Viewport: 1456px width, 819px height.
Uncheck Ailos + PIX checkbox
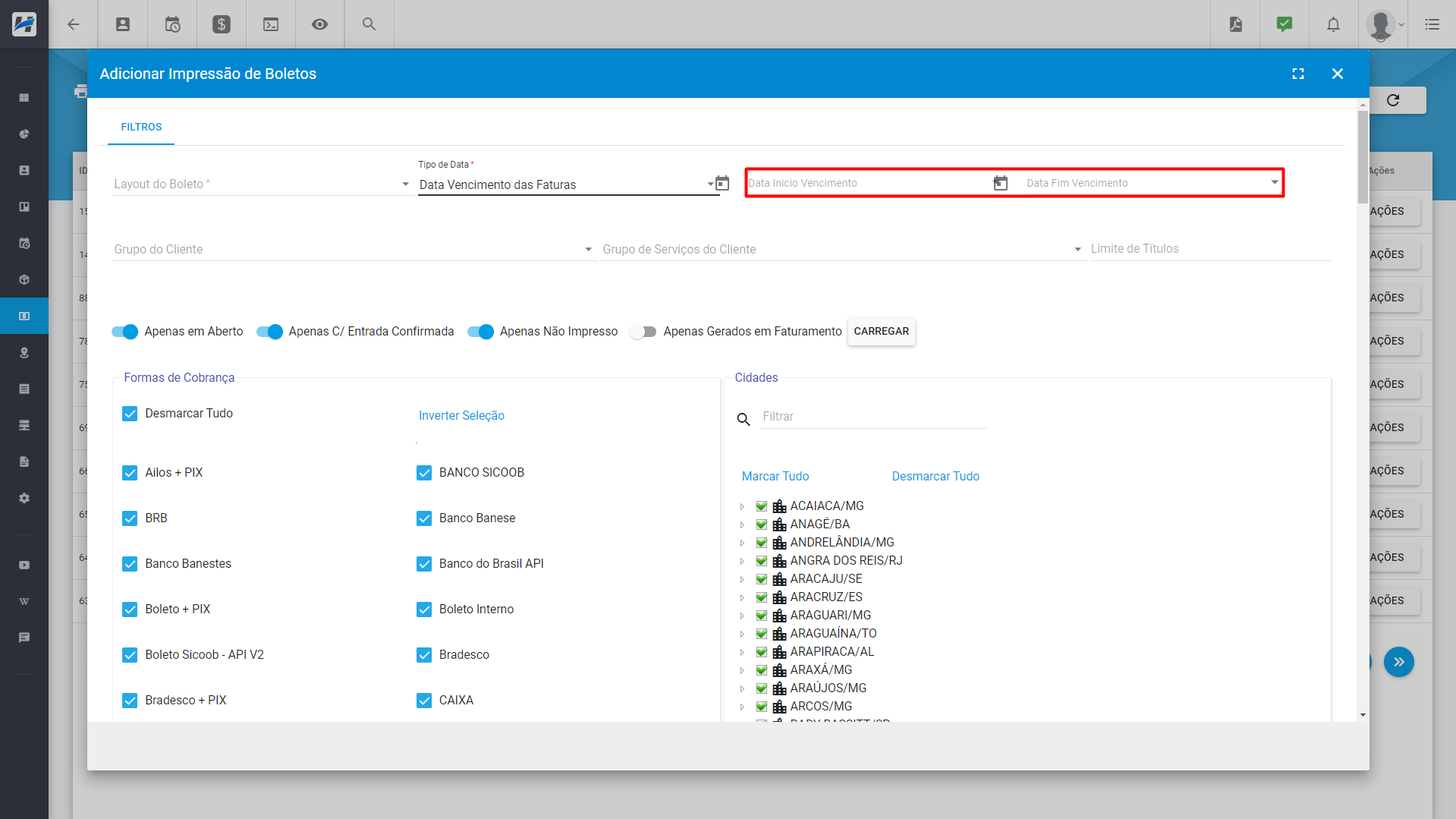click(130, 473)
